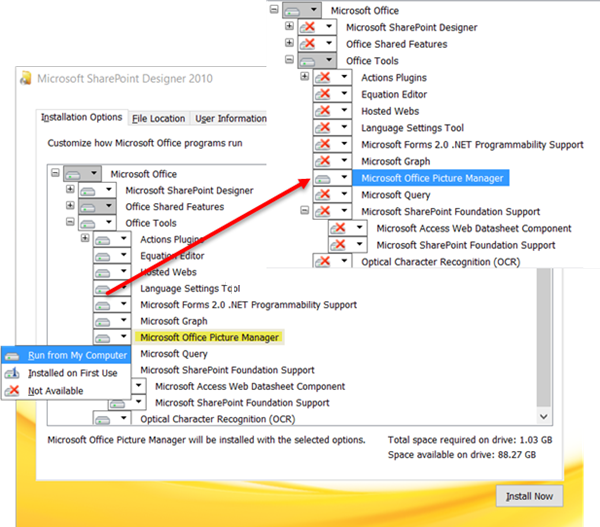
Task: Expand Office Shared Features node in dialog
Action: (70, 206)
